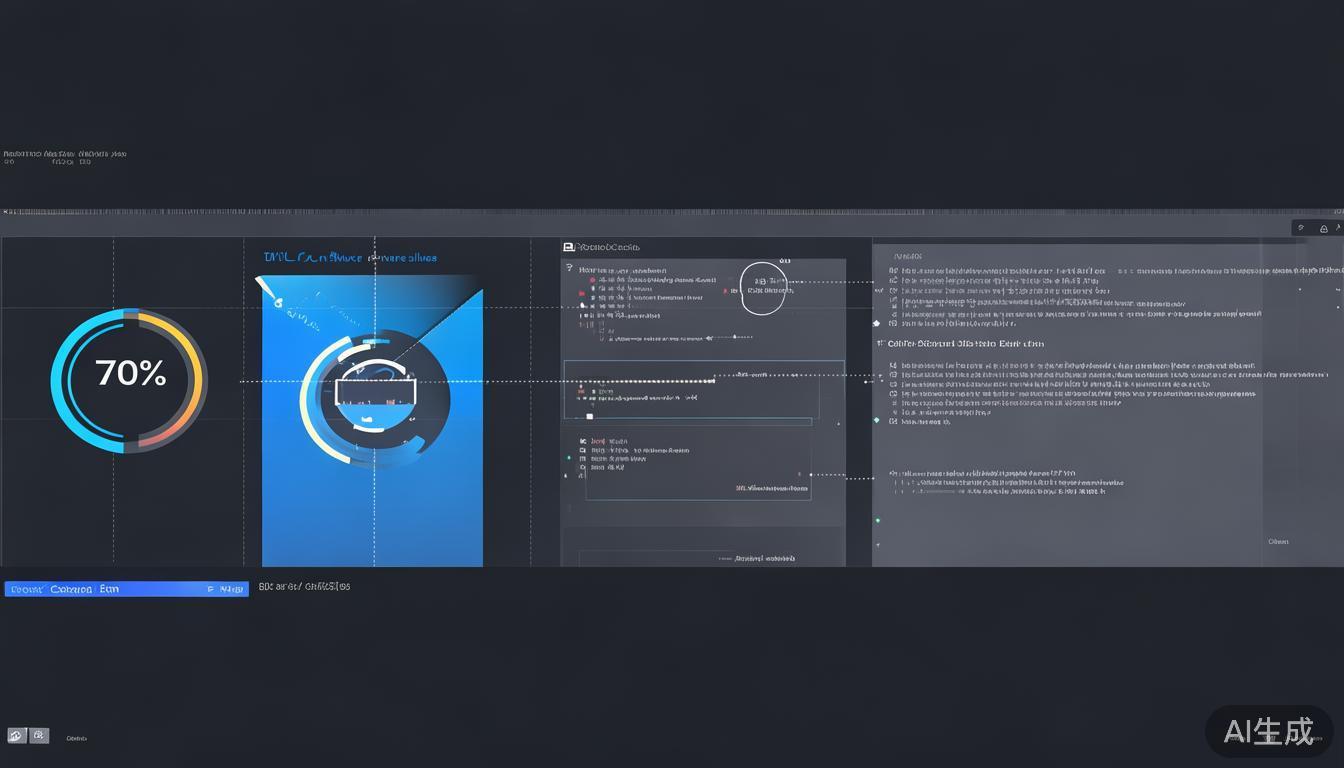
Task: Toggle first checkbox under the bold section heading
Action: click(x=893, y=365)
